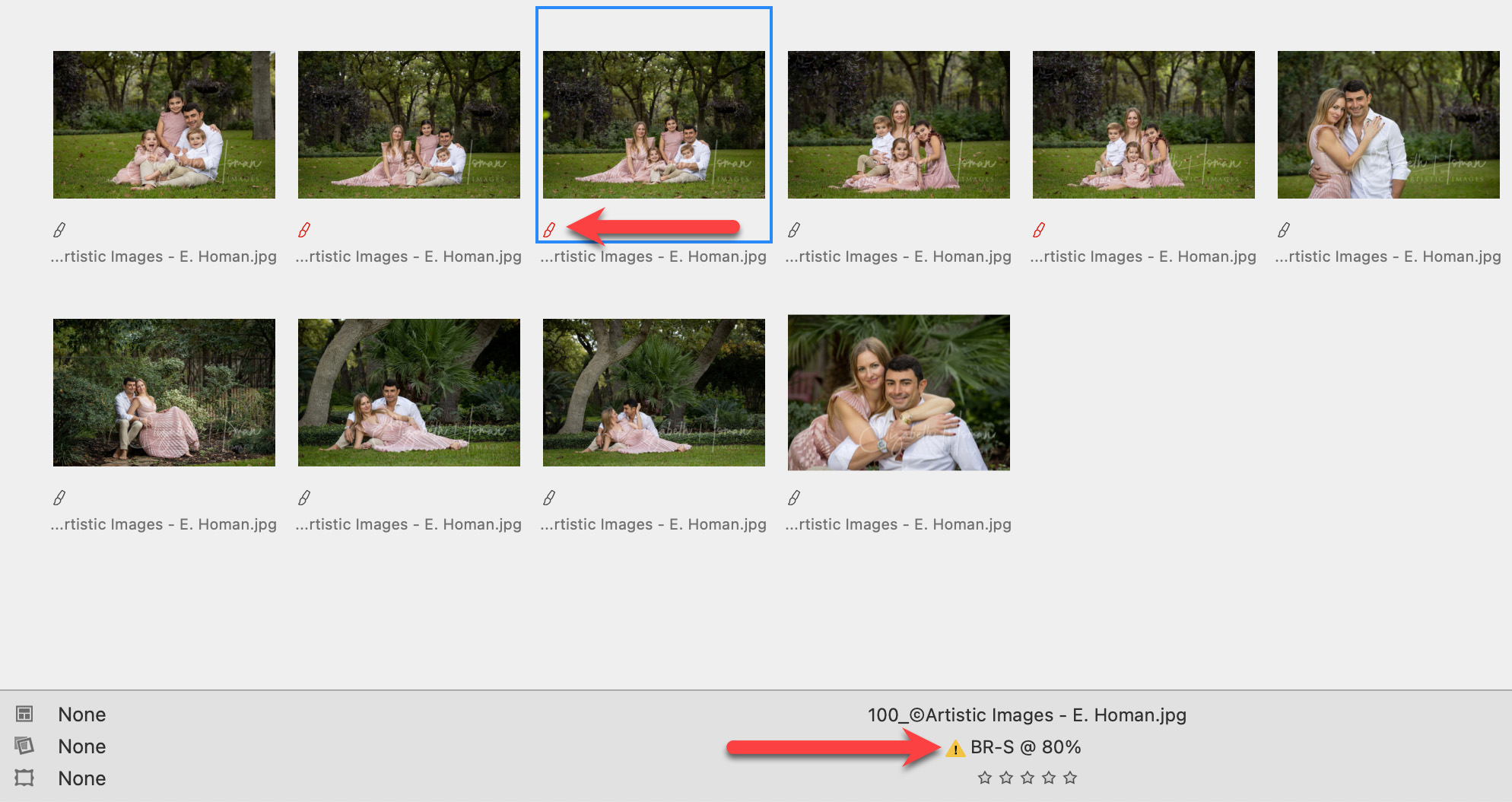Toggle the retouch brush under the first bottom-row thumbnail
Screen dimensions: 1512x802
[x=59, y=498]
